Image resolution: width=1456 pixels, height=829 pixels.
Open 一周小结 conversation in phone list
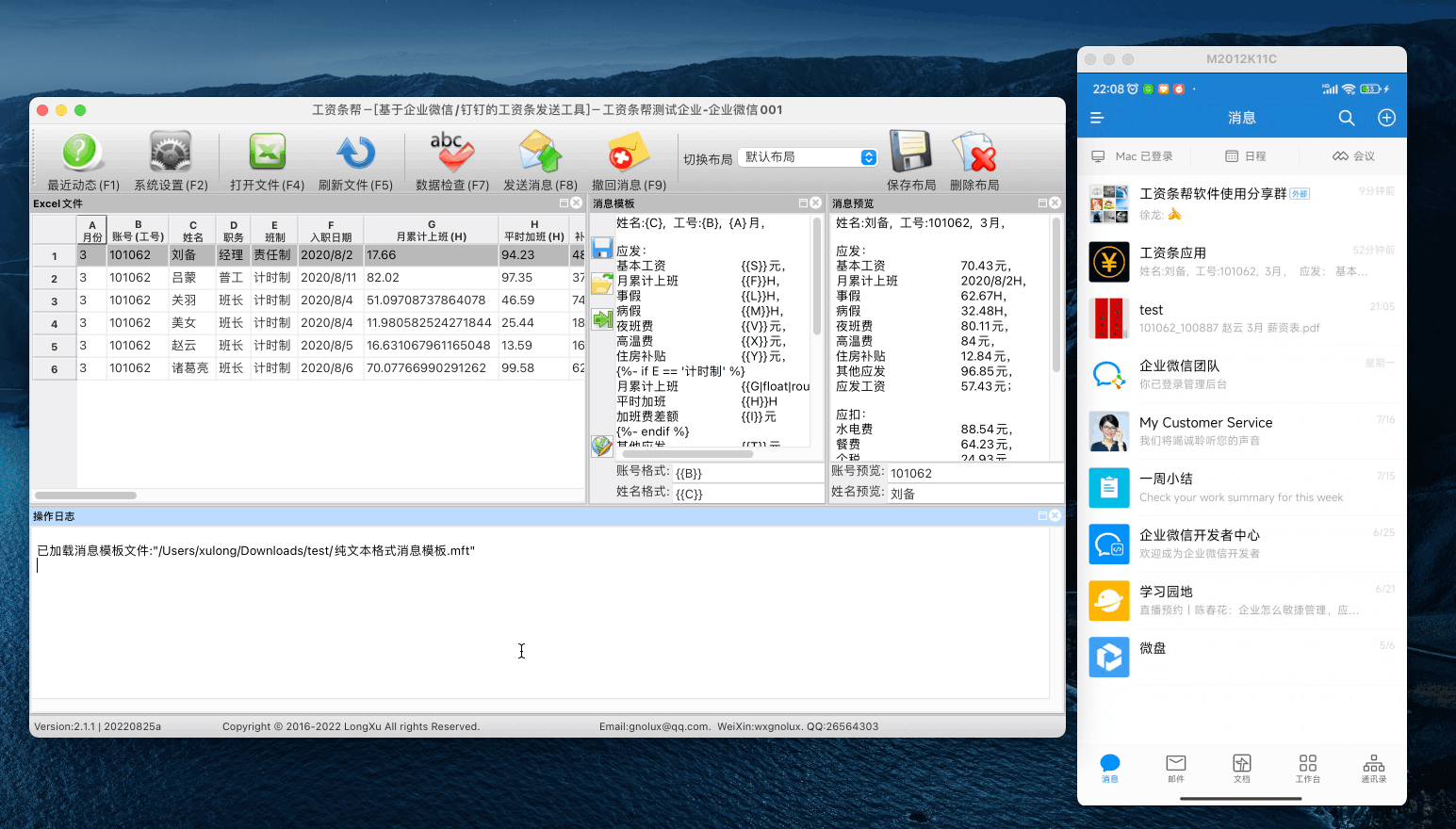tap(1242, 487)
